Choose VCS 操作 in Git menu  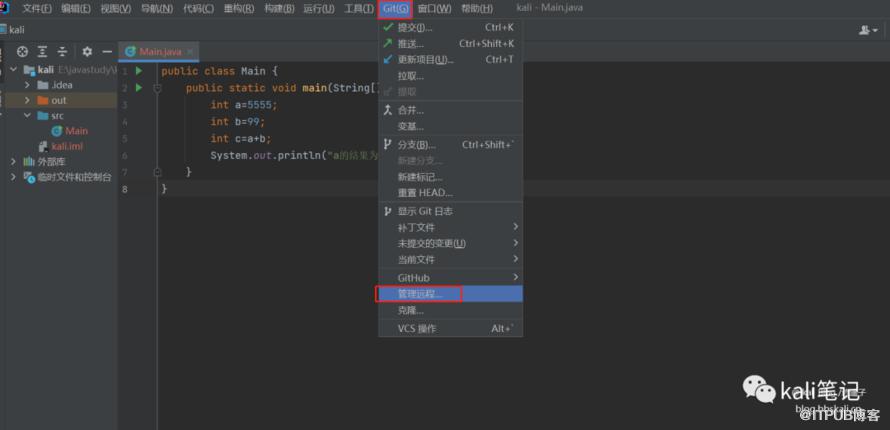(x=451, y=328)
